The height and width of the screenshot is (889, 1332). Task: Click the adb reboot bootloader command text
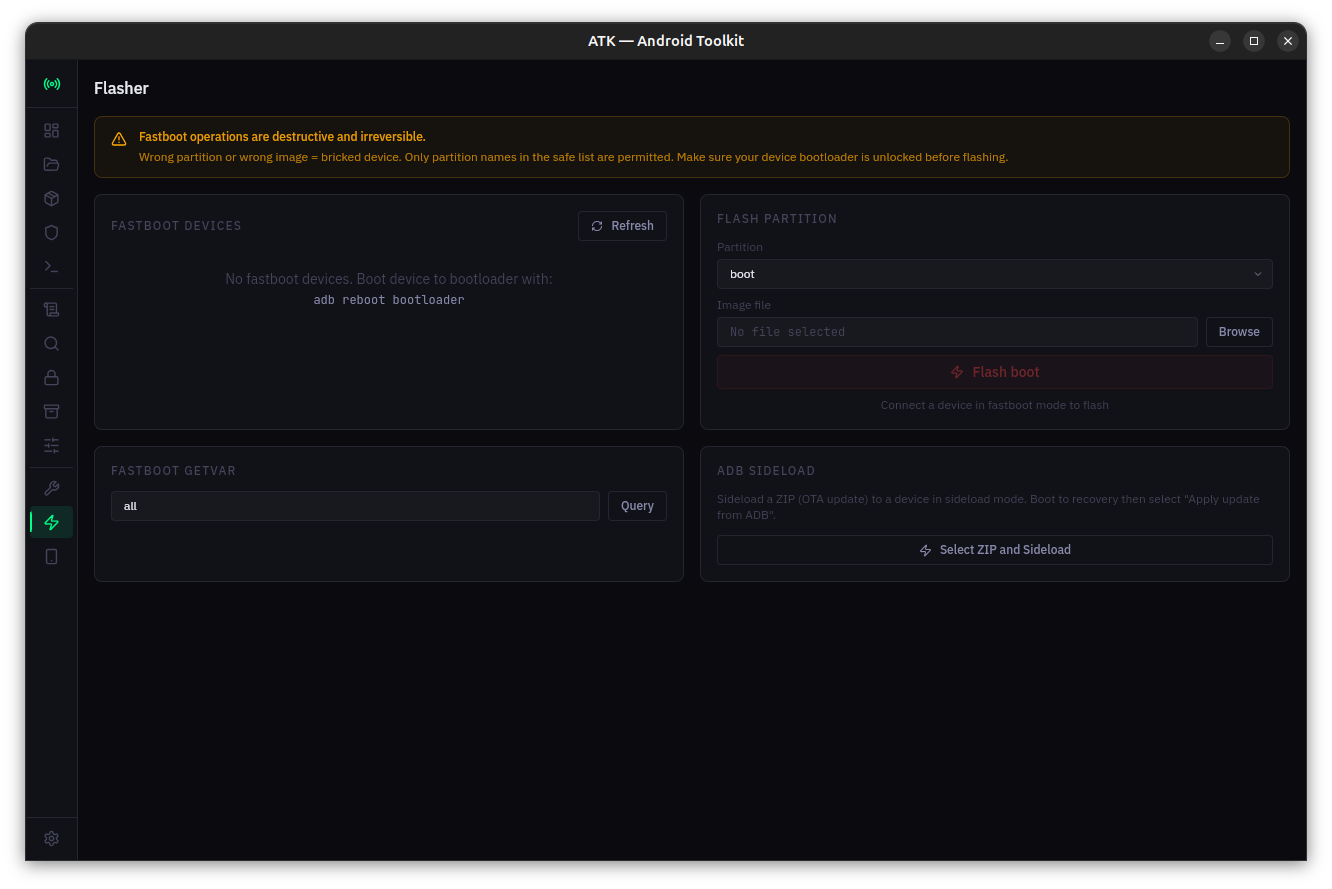click(x=389, y=300)
